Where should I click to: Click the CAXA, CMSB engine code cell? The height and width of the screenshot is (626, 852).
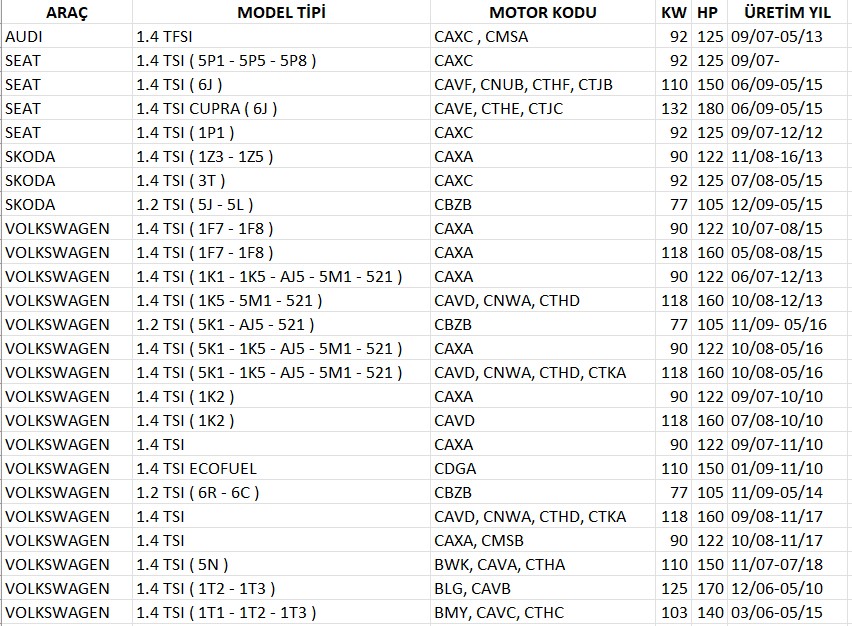click(480, 540)
